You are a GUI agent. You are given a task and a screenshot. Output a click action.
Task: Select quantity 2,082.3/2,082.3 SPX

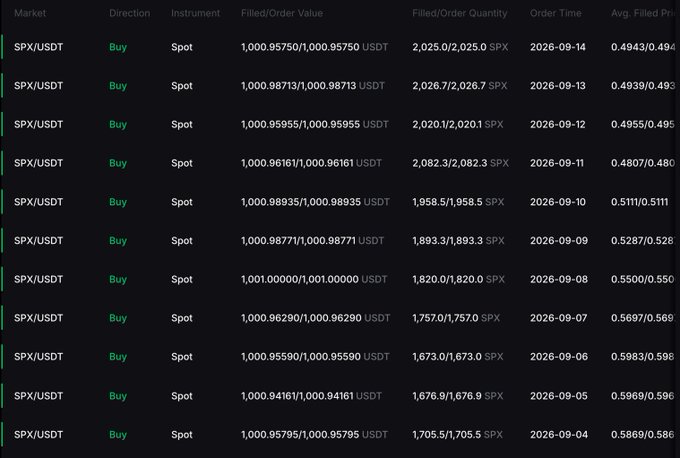[x=460, y=163]
